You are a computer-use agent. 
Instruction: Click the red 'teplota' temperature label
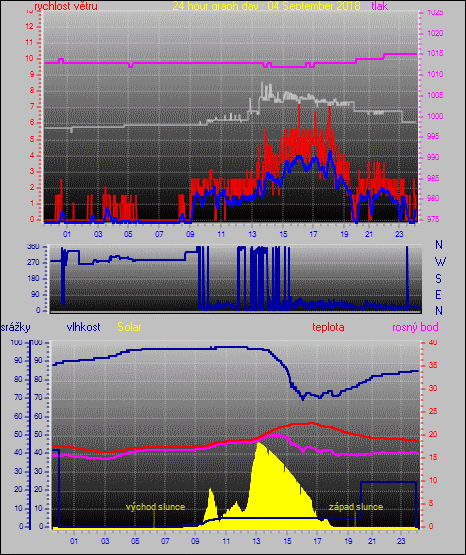[328, 327]
